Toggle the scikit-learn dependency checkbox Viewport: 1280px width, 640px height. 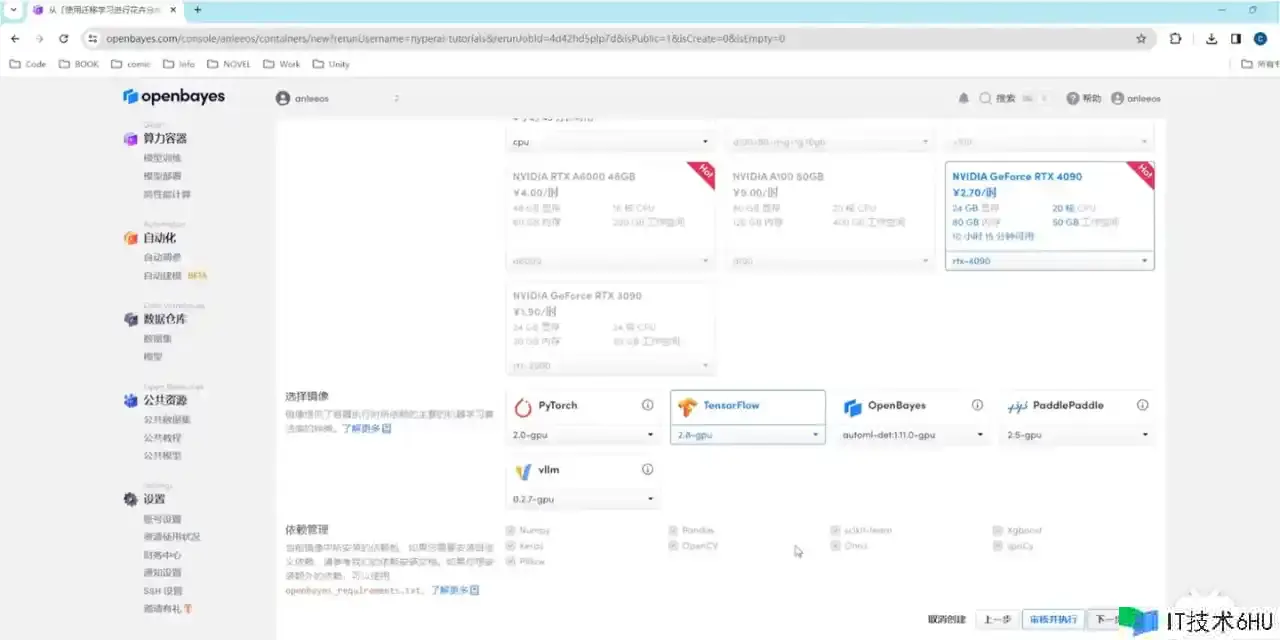pos(835,530)
